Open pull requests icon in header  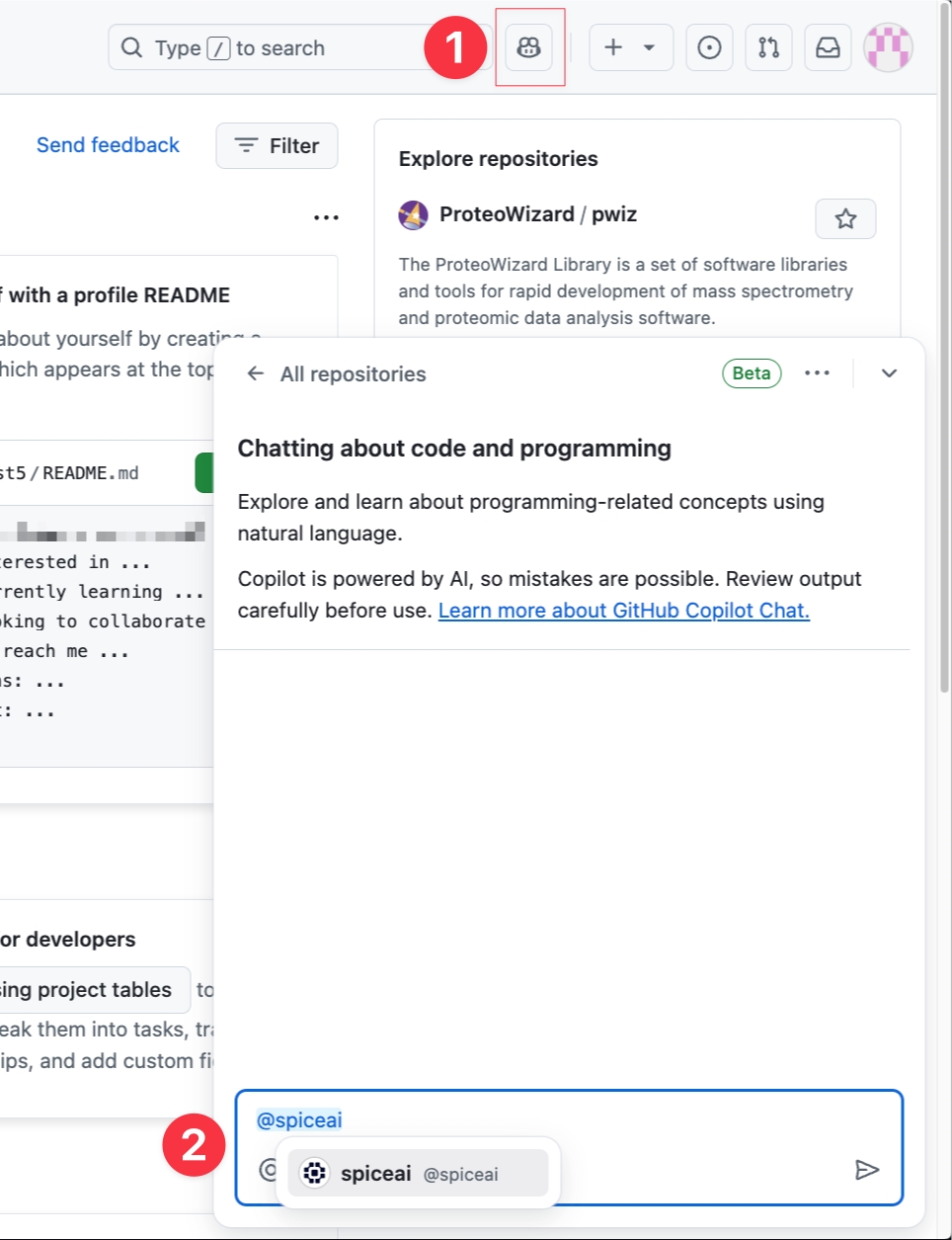[x=768, y=47]
